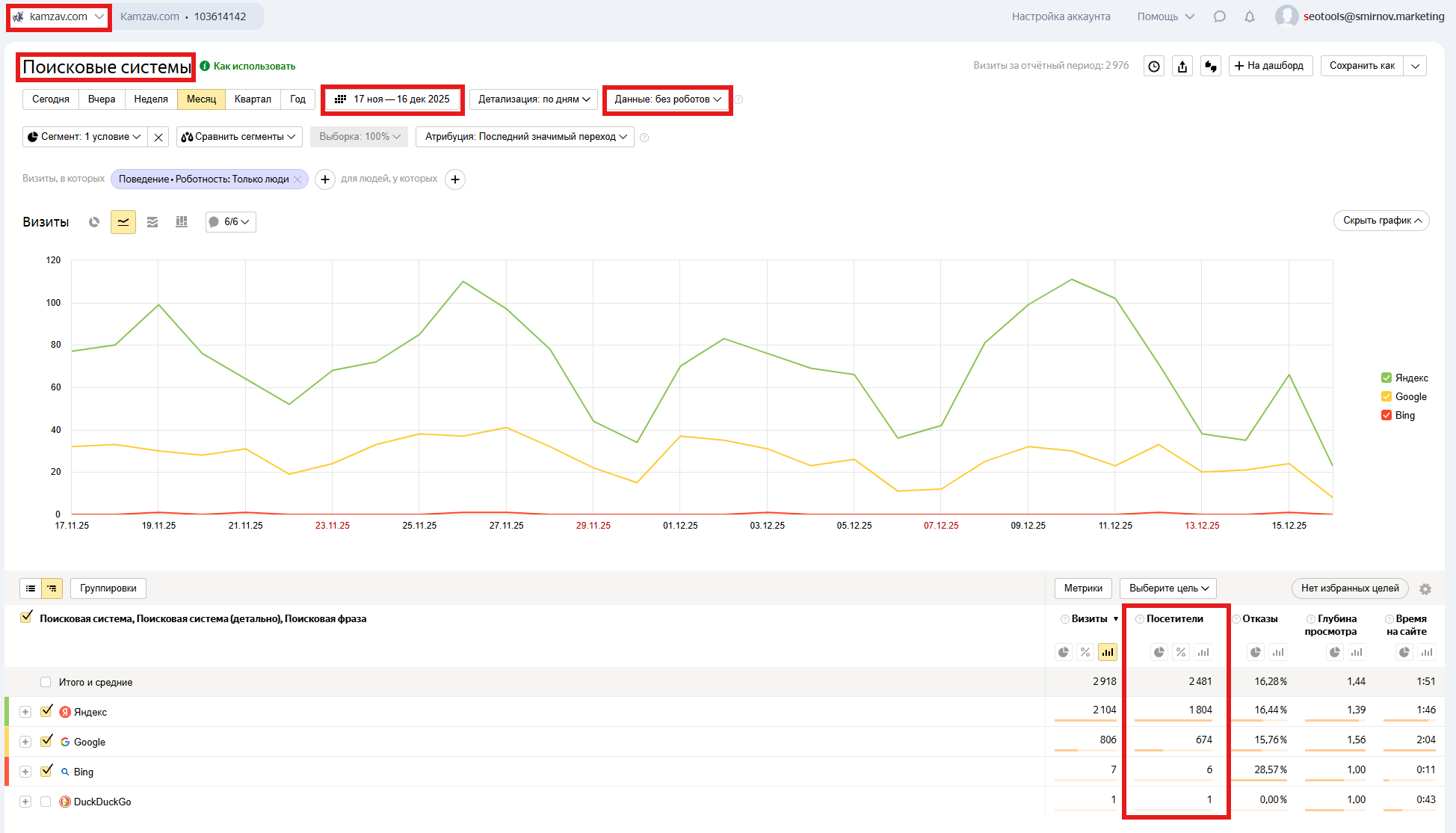Click the export report icon
The image size is (1456, 833).
click(1182, 66)
